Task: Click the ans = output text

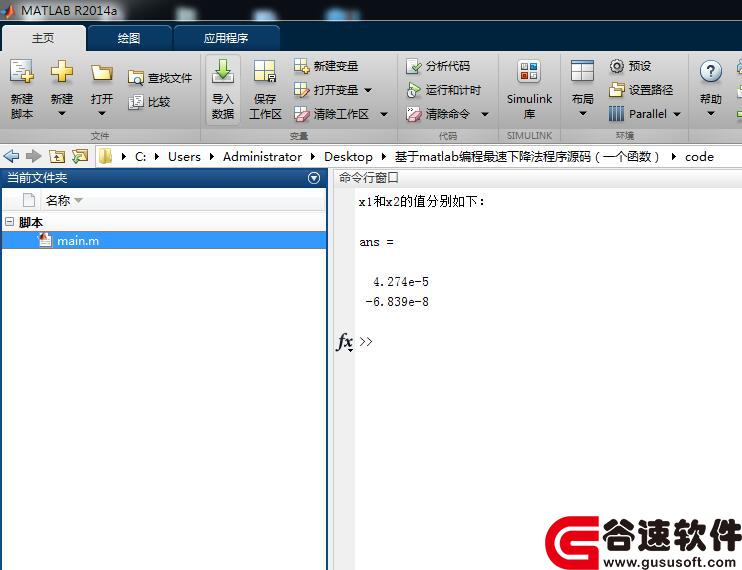Action: coord(376,242)
